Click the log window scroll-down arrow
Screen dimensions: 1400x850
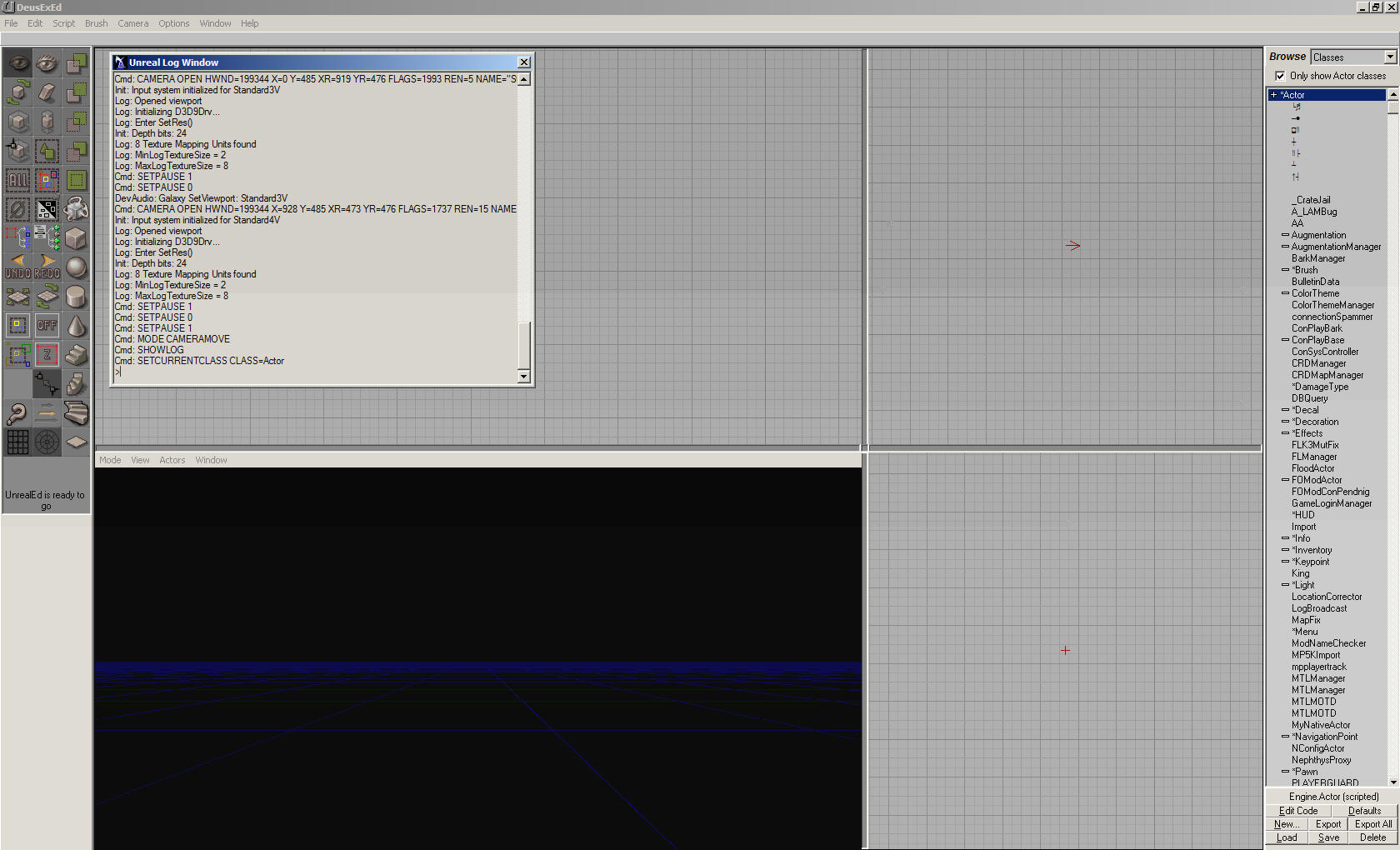(x=524, y=377)
